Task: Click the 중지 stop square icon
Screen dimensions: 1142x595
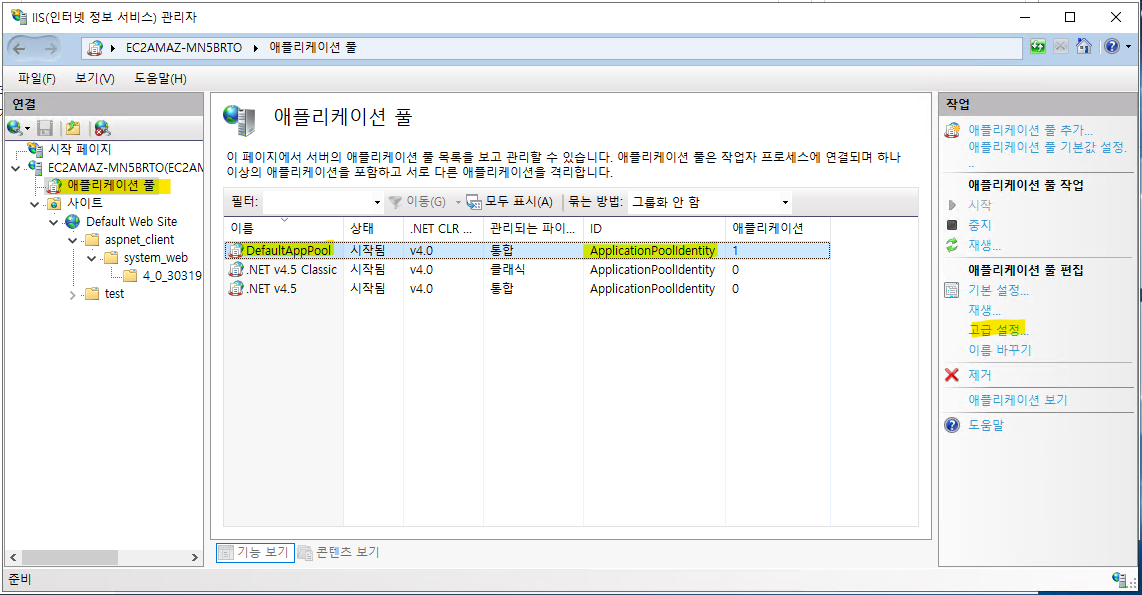Action: (952, 225)
